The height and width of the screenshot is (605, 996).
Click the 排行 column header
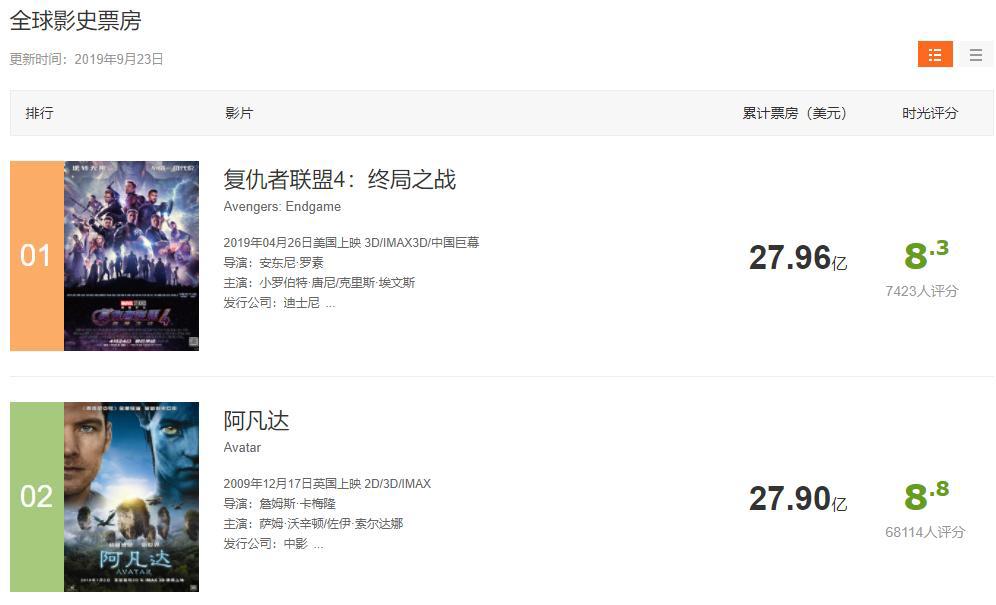[x=40, y=113]
